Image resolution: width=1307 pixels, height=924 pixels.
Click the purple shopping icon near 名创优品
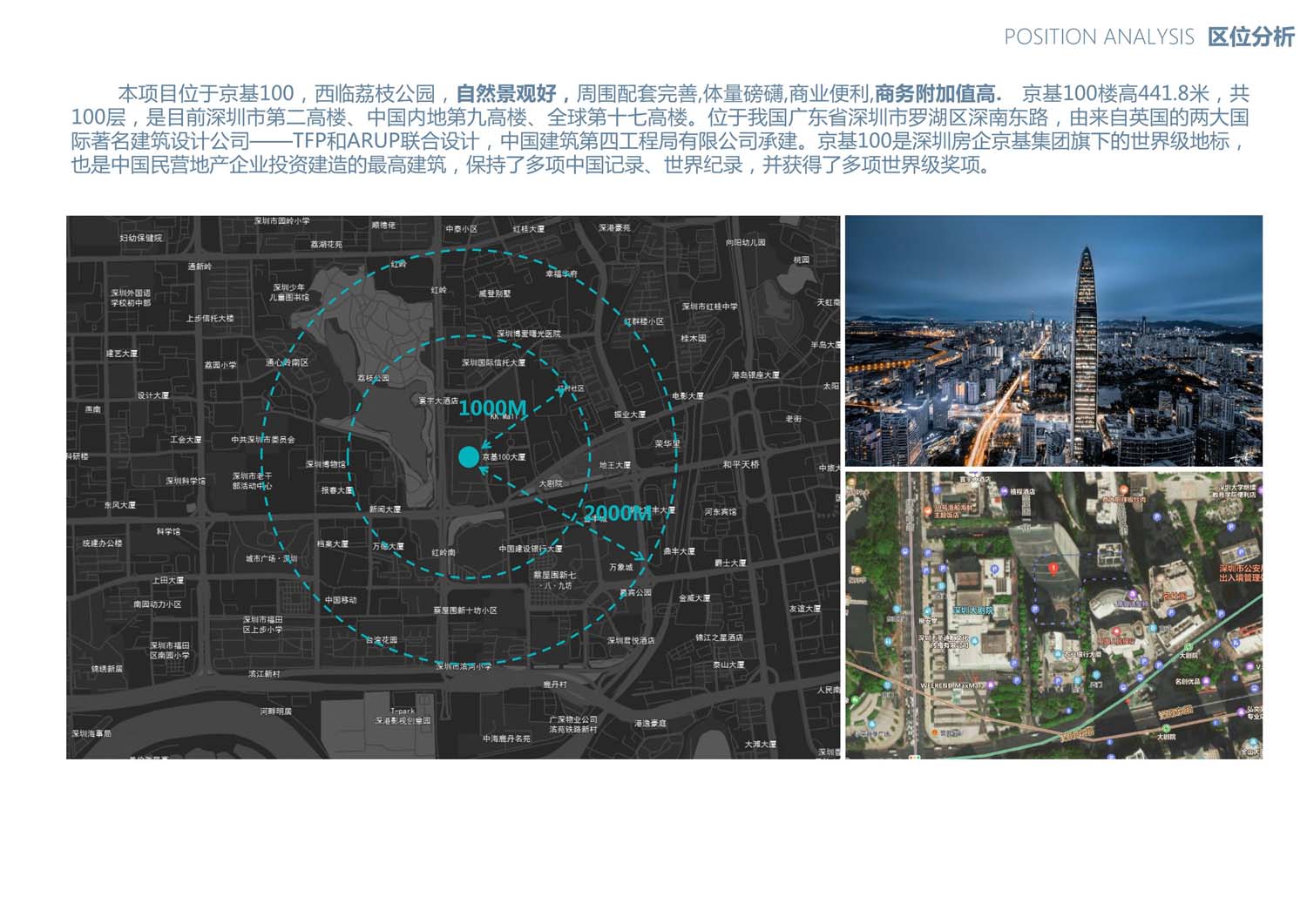pyautogui.click(x=1206, y=680)
